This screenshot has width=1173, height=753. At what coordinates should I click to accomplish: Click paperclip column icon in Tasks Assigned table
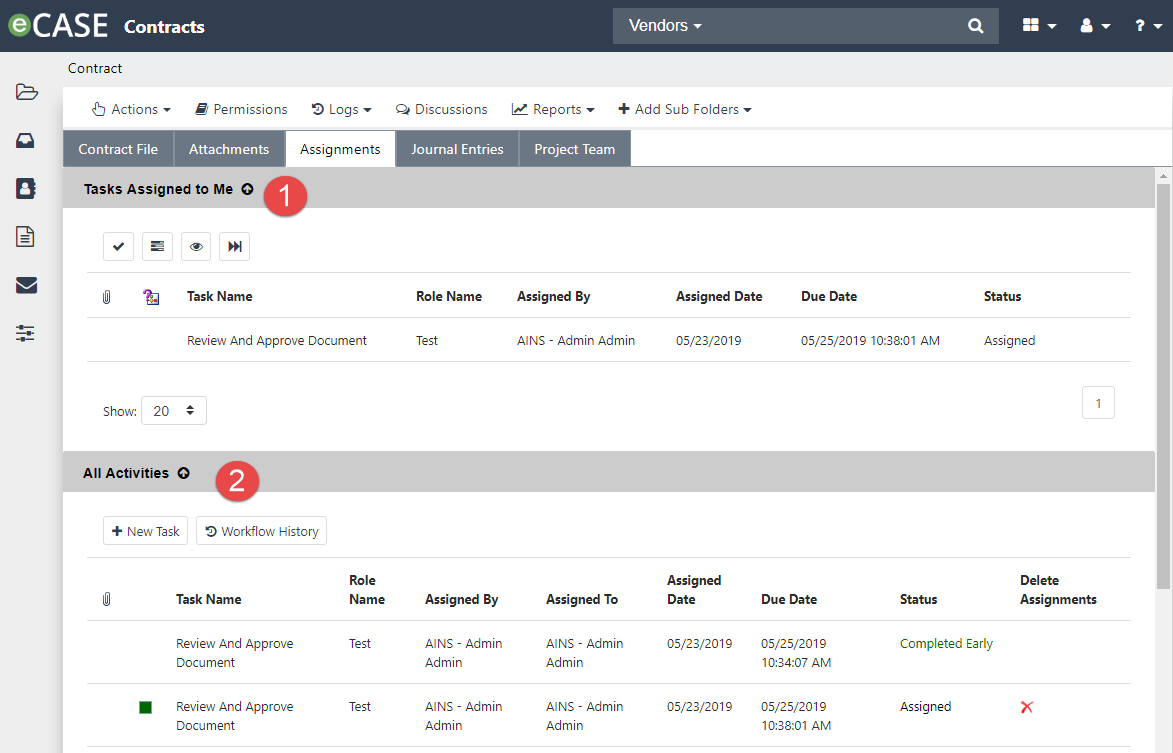point(106,297)
